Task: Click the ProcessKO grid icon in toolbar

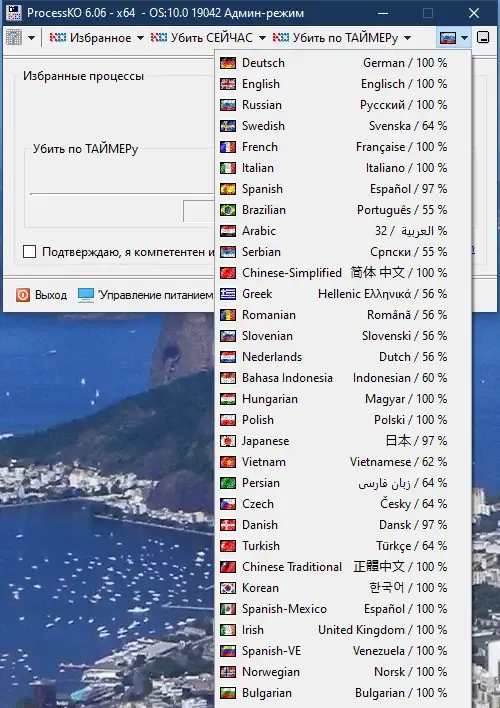Action: [x=14, y=37]
